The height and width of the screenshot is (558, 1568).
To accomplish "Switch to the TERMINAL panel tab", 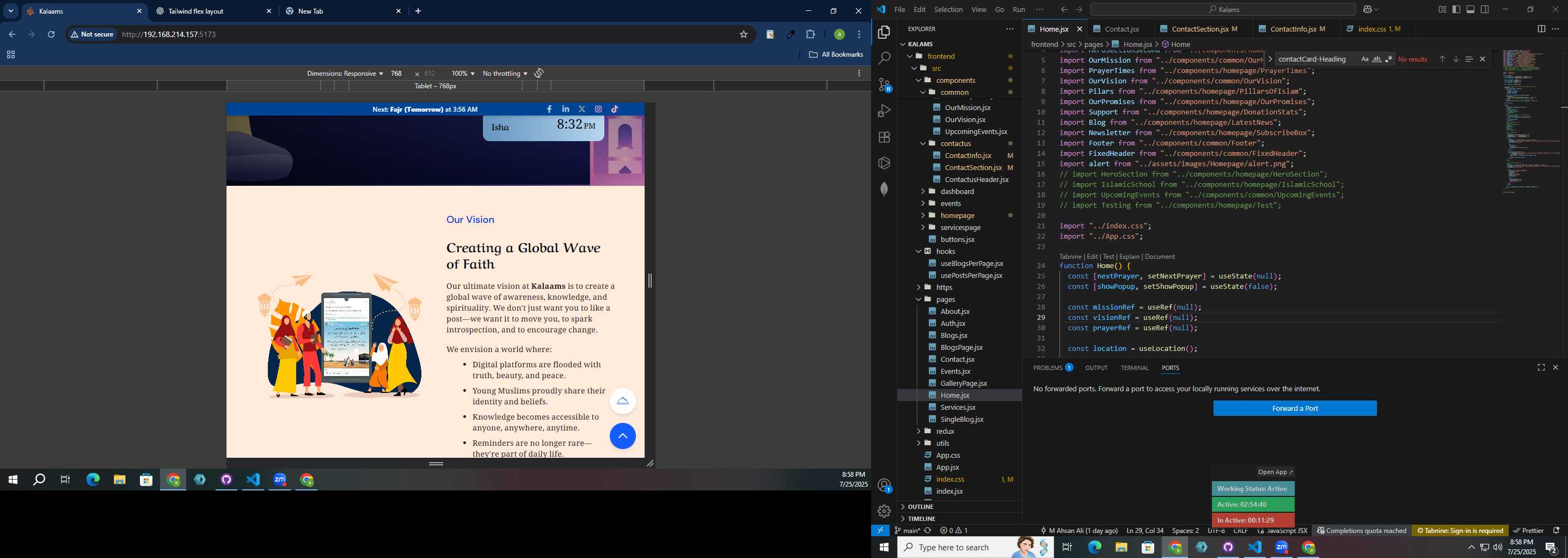I will tap(1134, 368).
